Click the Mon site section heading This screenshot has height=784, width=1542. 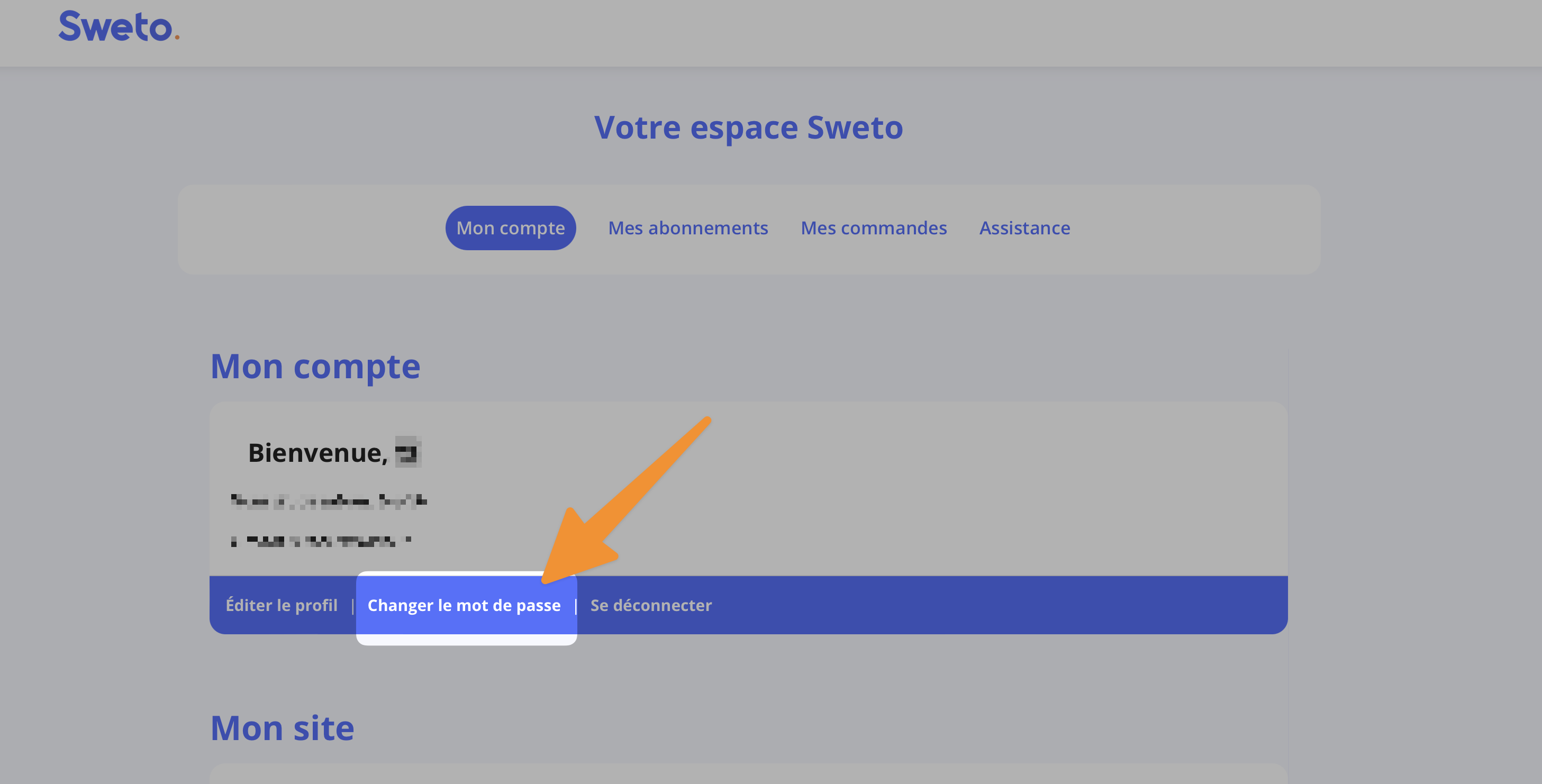pos(282,728)
